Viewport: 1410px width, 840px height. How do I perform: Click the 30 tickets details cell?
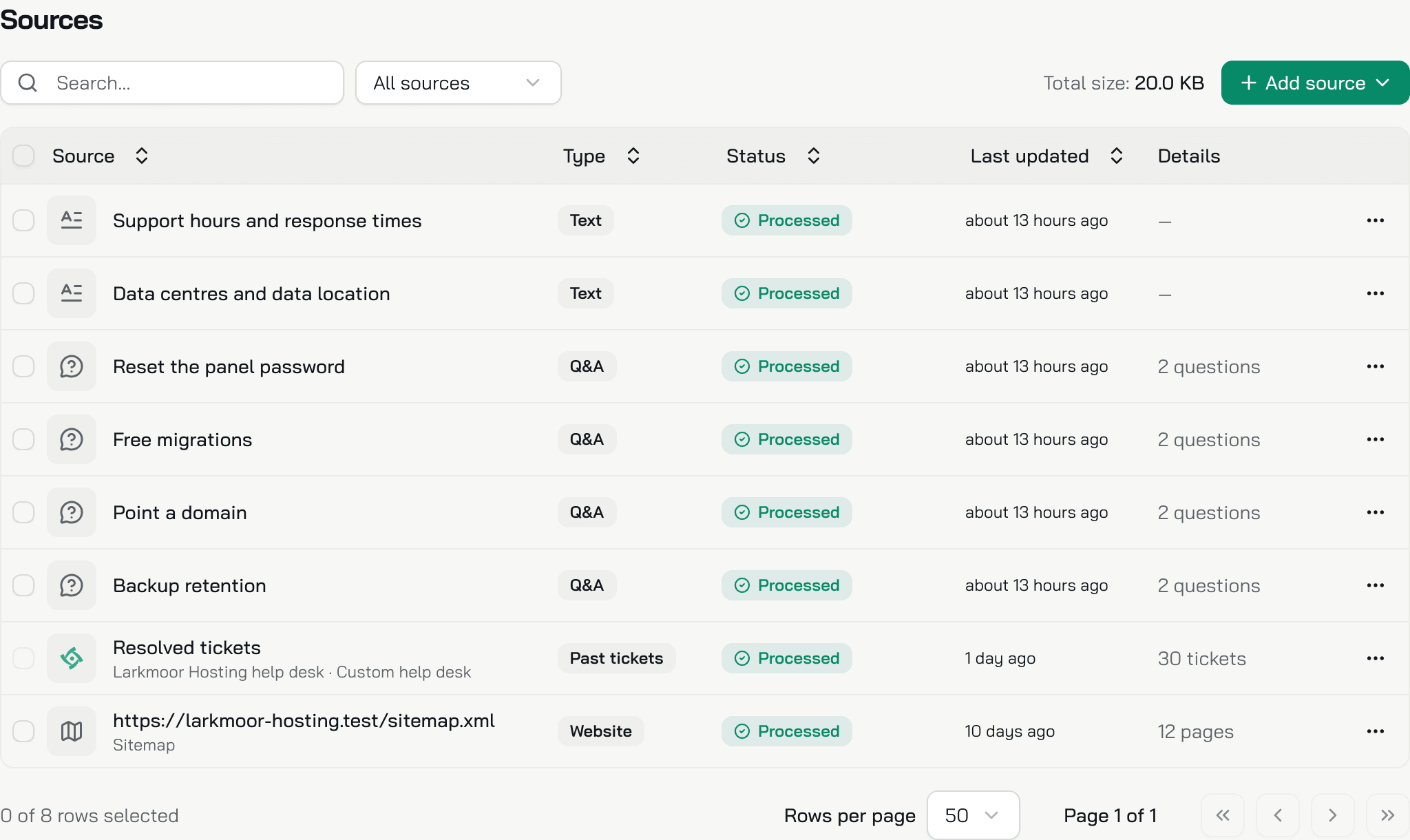pos(1201,659)
